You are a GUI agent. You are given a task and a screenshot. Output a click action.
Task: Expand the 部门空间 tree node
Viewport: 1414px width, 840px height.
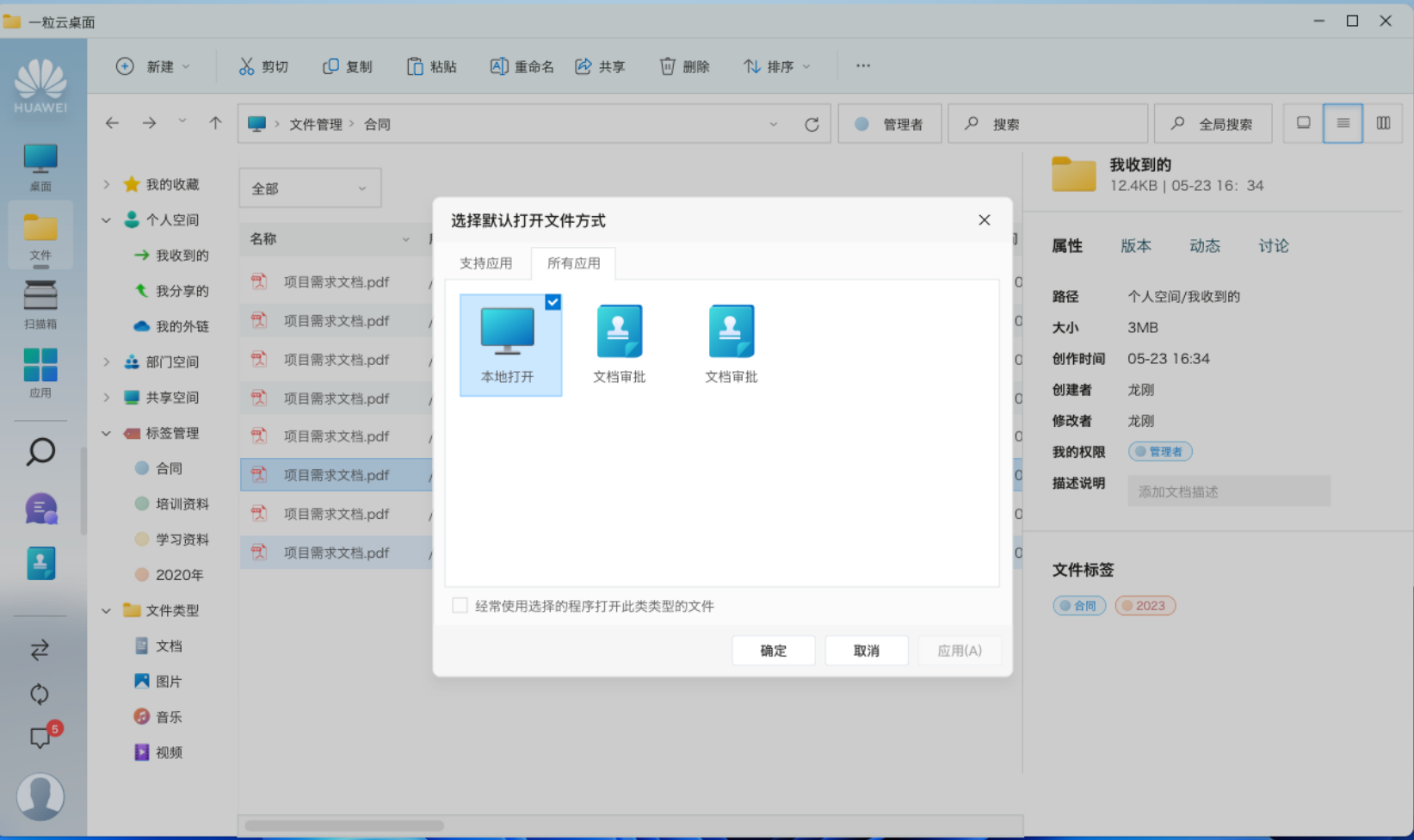point(107,362)
